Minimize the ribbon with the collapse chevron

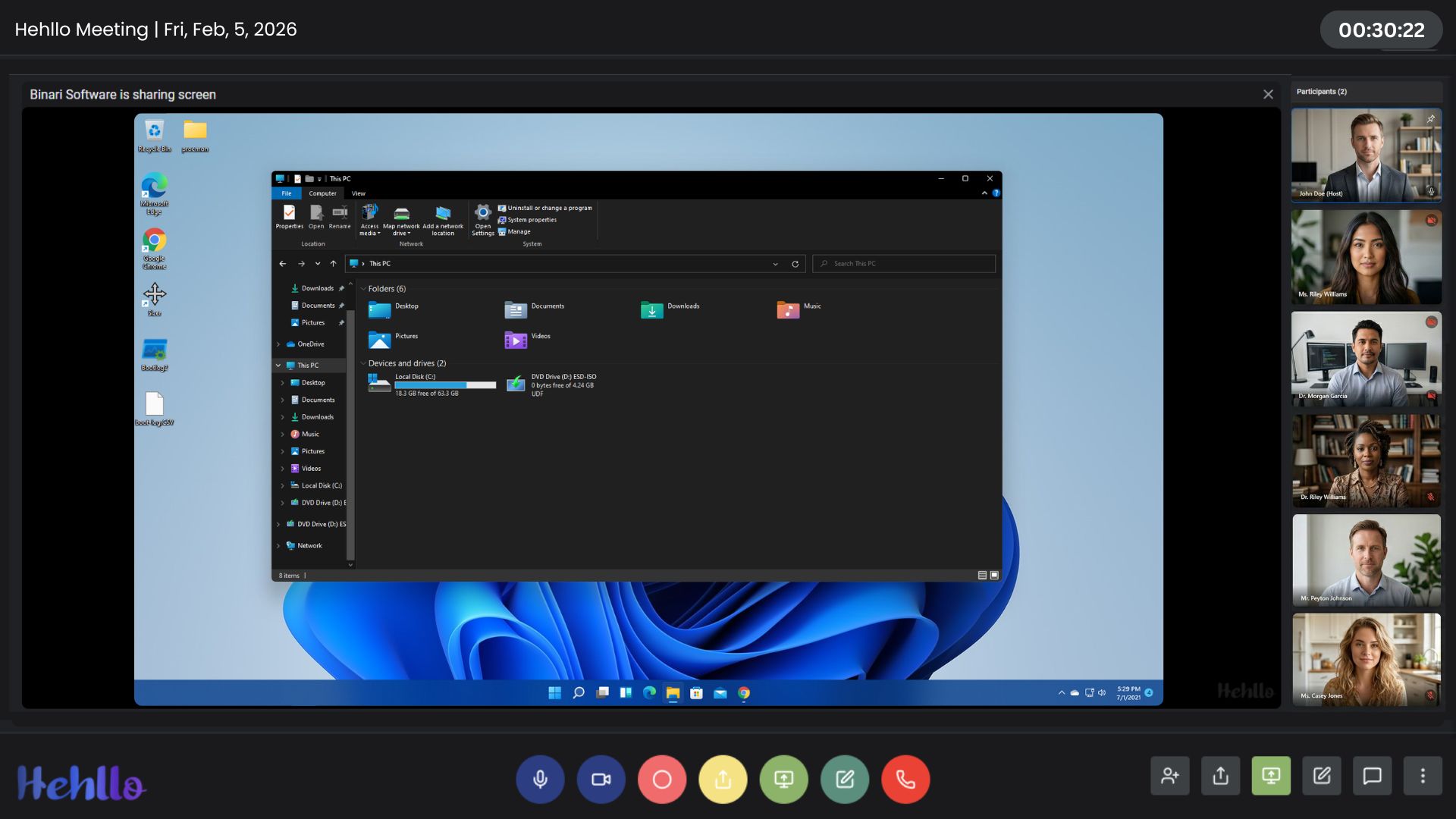click(x=984, y=193)
